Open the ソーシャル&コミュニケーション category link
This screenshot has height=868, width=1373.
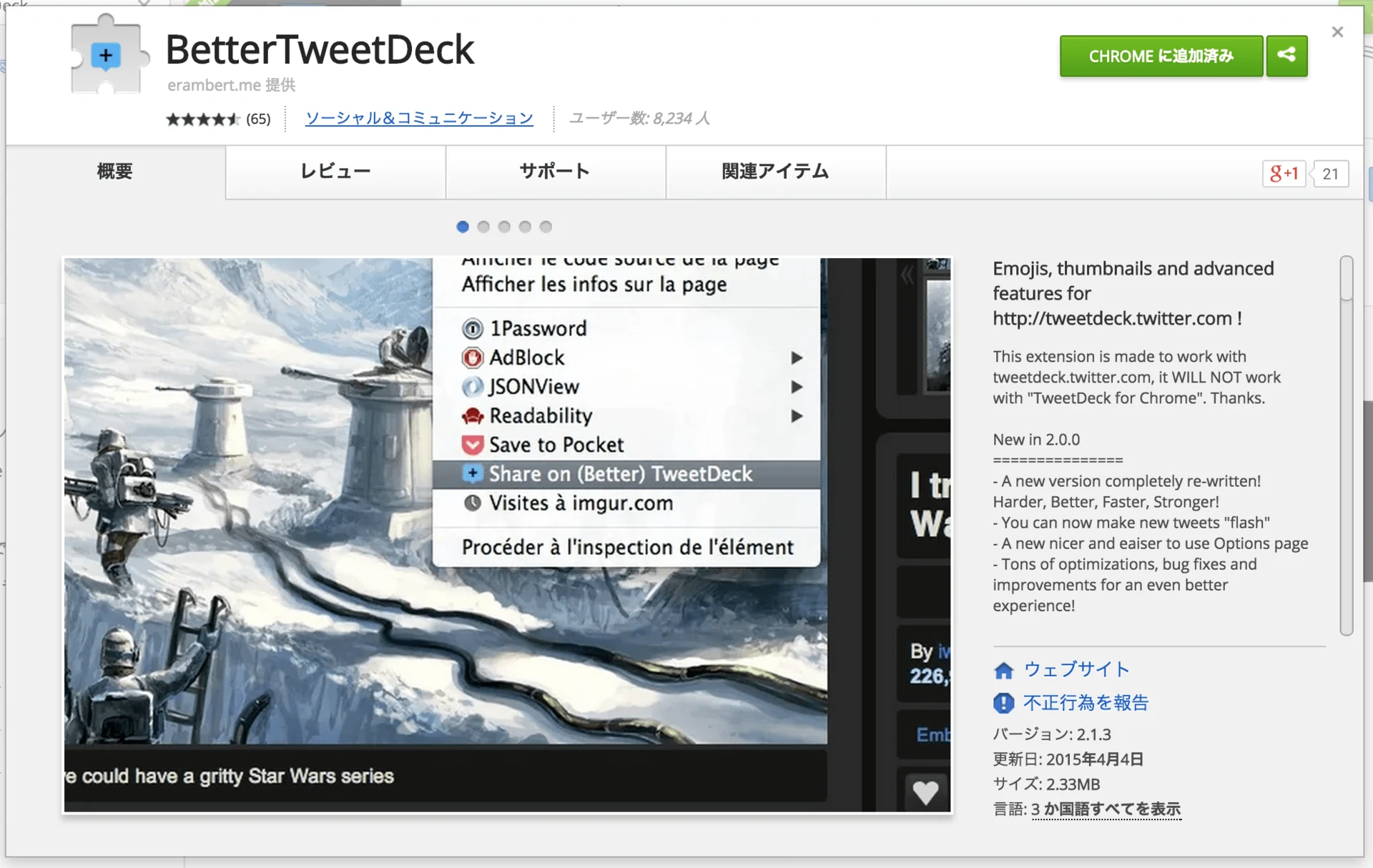(x=419, y=119)
